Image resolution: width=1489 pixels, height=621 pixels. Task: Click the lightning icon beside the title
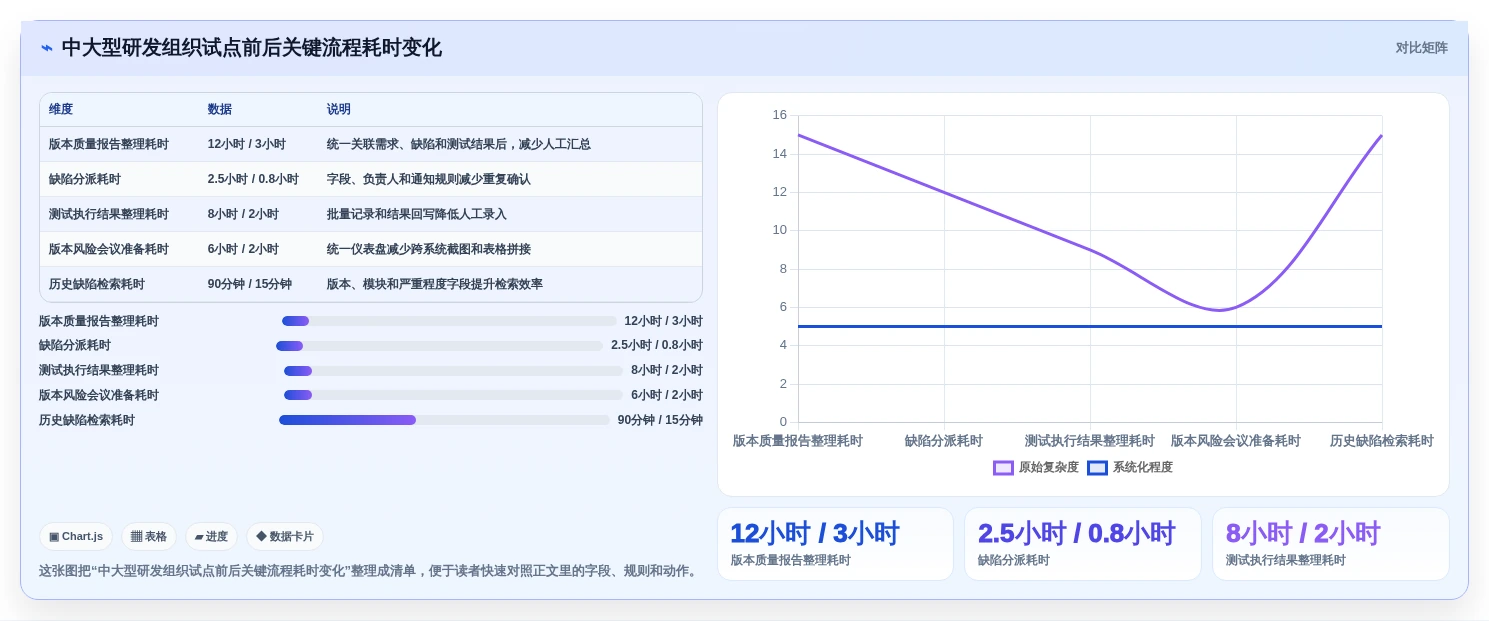tap(47, 48)
